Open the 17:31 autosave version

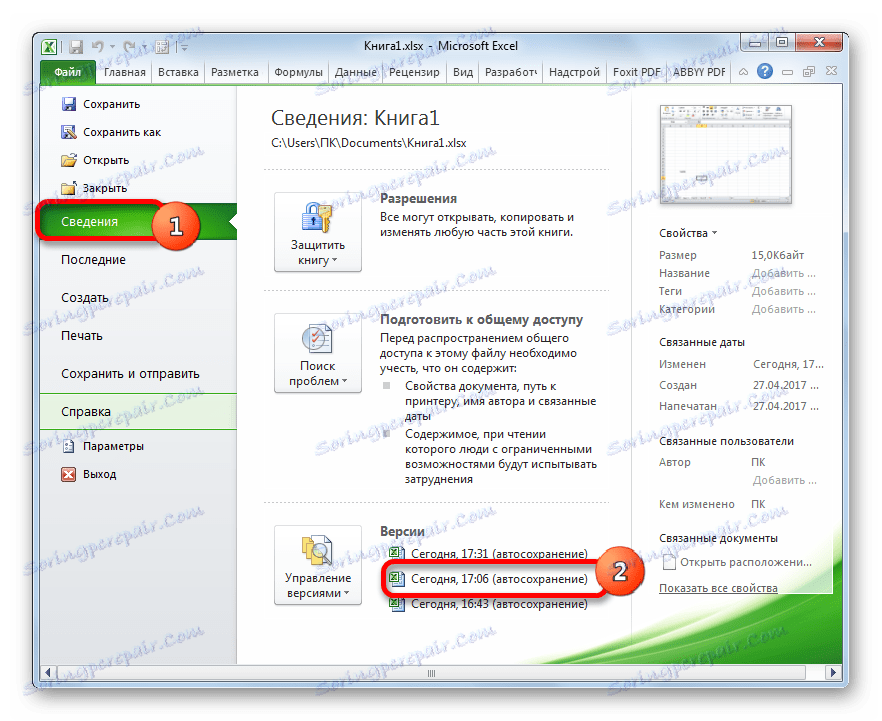pyautogui.click(x=488, y=553)
